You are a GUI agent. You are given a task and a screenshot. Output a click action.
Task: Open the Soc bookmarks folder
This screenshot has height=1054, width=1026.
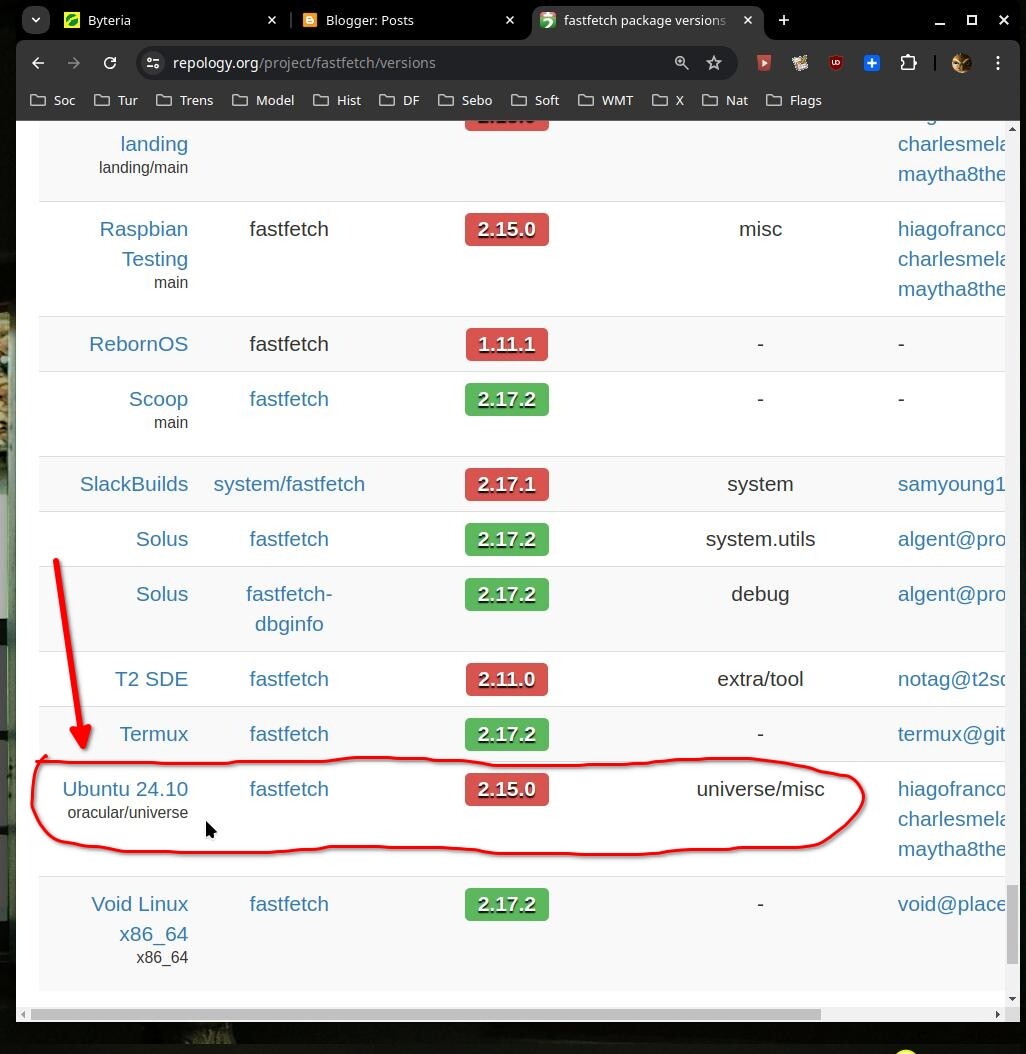[52, 100]
